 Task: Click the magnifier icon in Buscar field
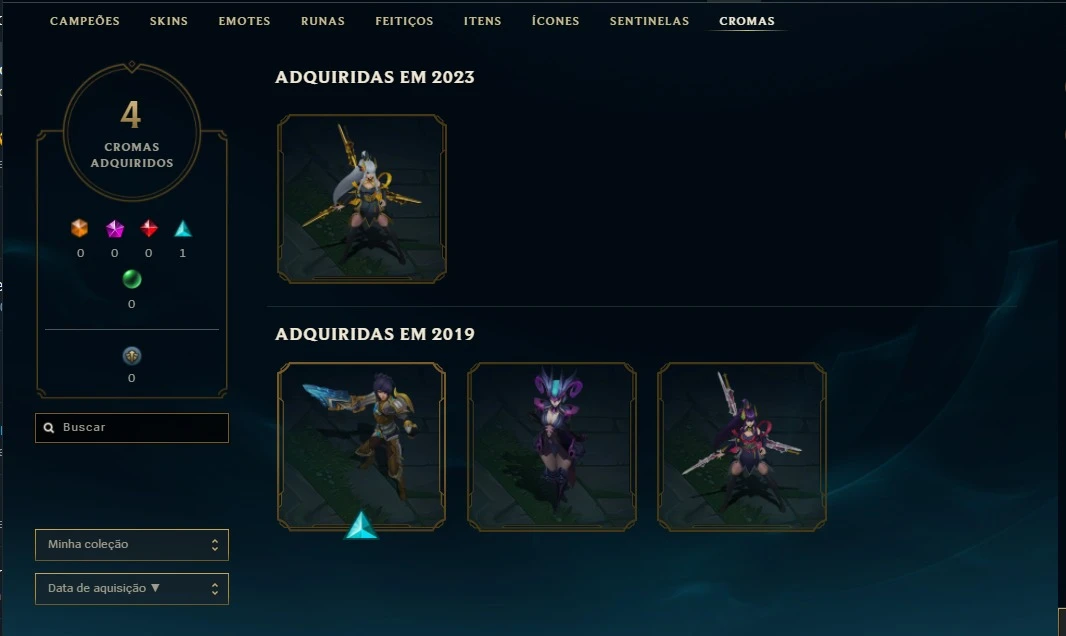click(x=49, y=427)
